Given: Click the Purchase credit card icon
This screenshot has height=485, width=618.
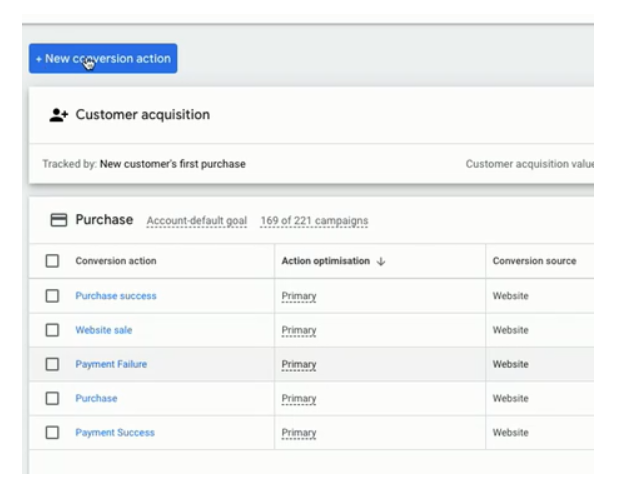Looking at the screenshot, I should tap(59, 220).
